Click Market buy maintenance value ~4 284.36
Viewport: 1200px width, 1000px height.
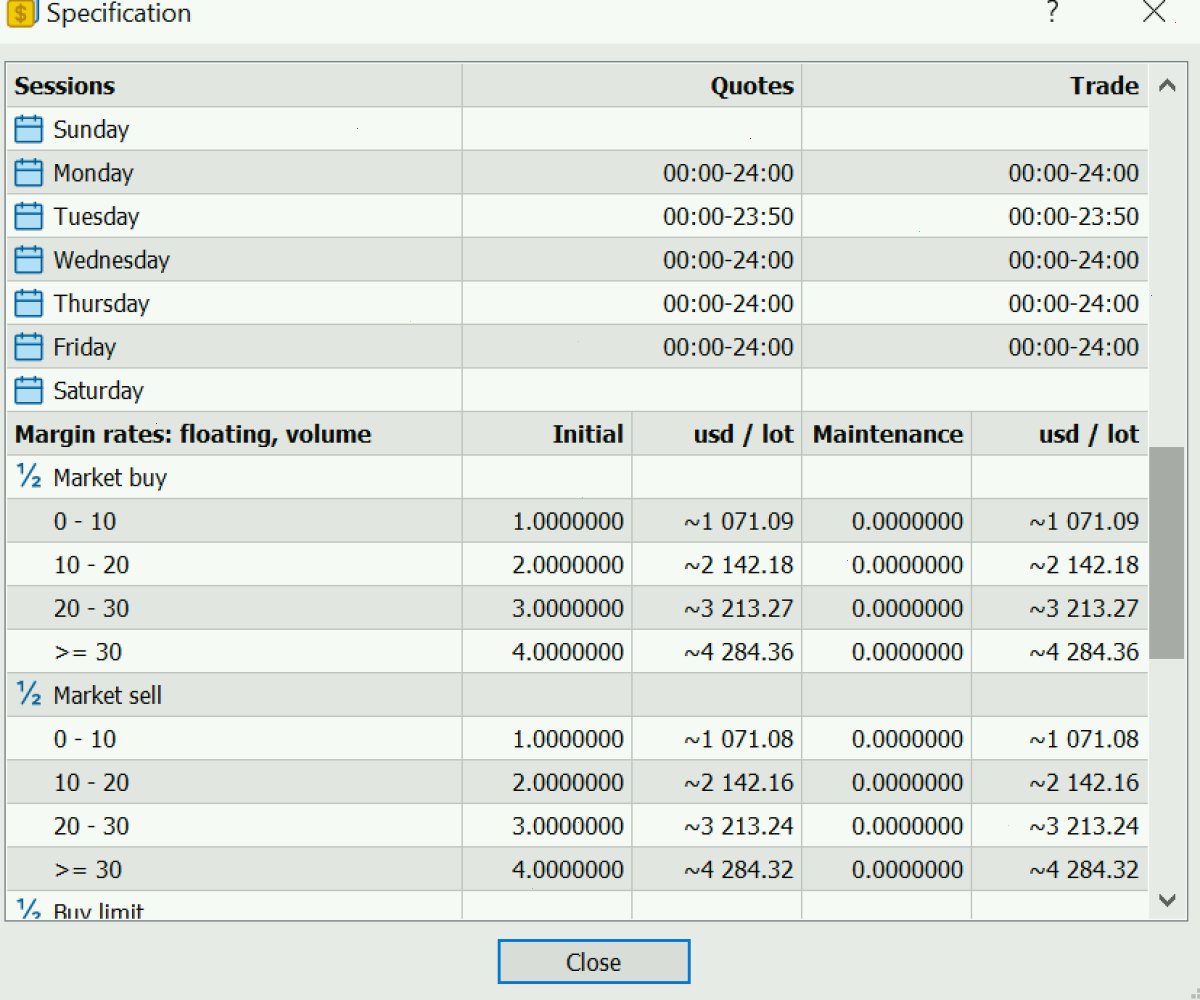[x=1084, y=652]
